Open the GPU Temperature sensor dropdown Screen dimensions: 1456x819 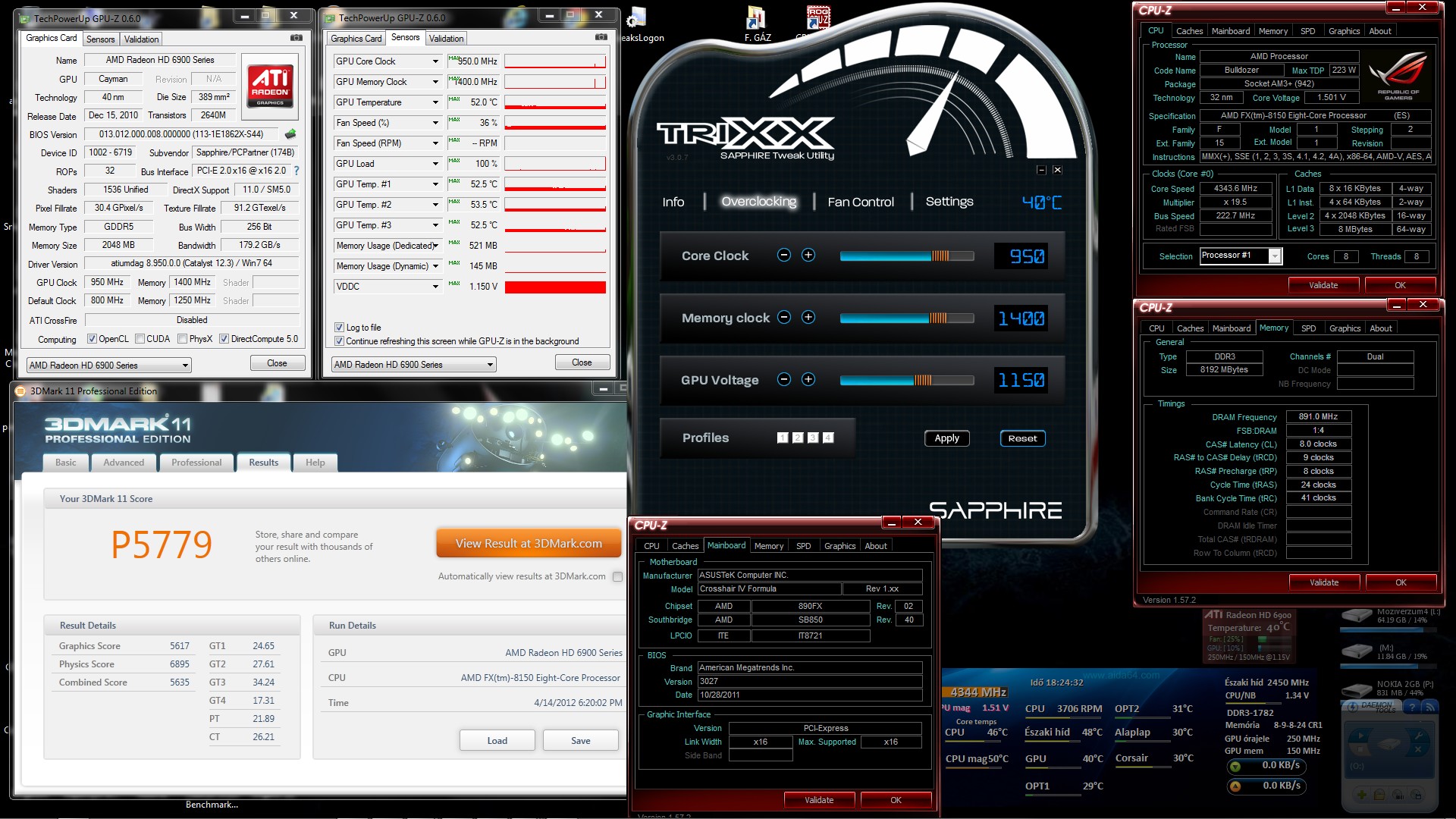435,102
